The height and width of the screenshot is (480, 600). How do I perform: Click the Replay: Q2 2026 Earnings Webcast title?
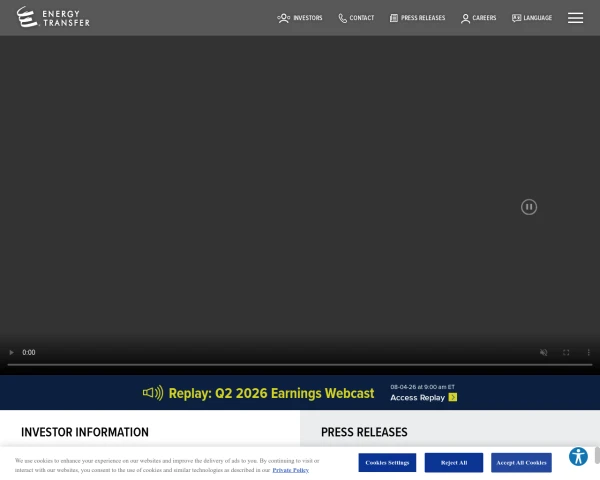pyautogui.click(x=271, y=393)
